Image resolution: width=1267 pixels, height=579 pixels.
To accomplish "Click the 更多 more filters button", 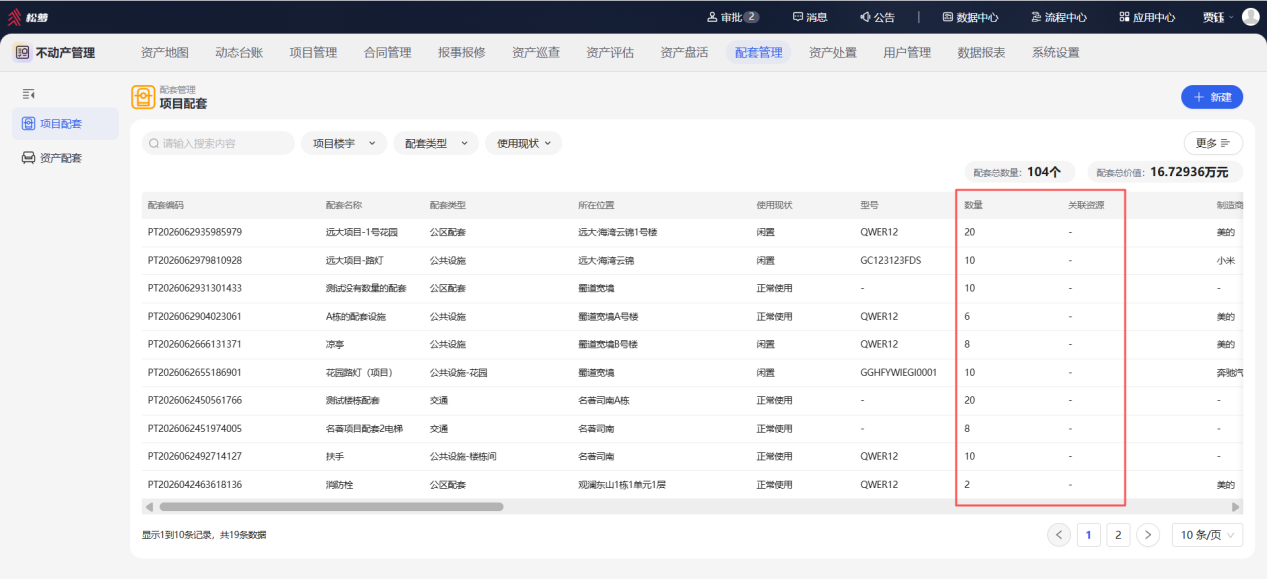I will 1213,143.
